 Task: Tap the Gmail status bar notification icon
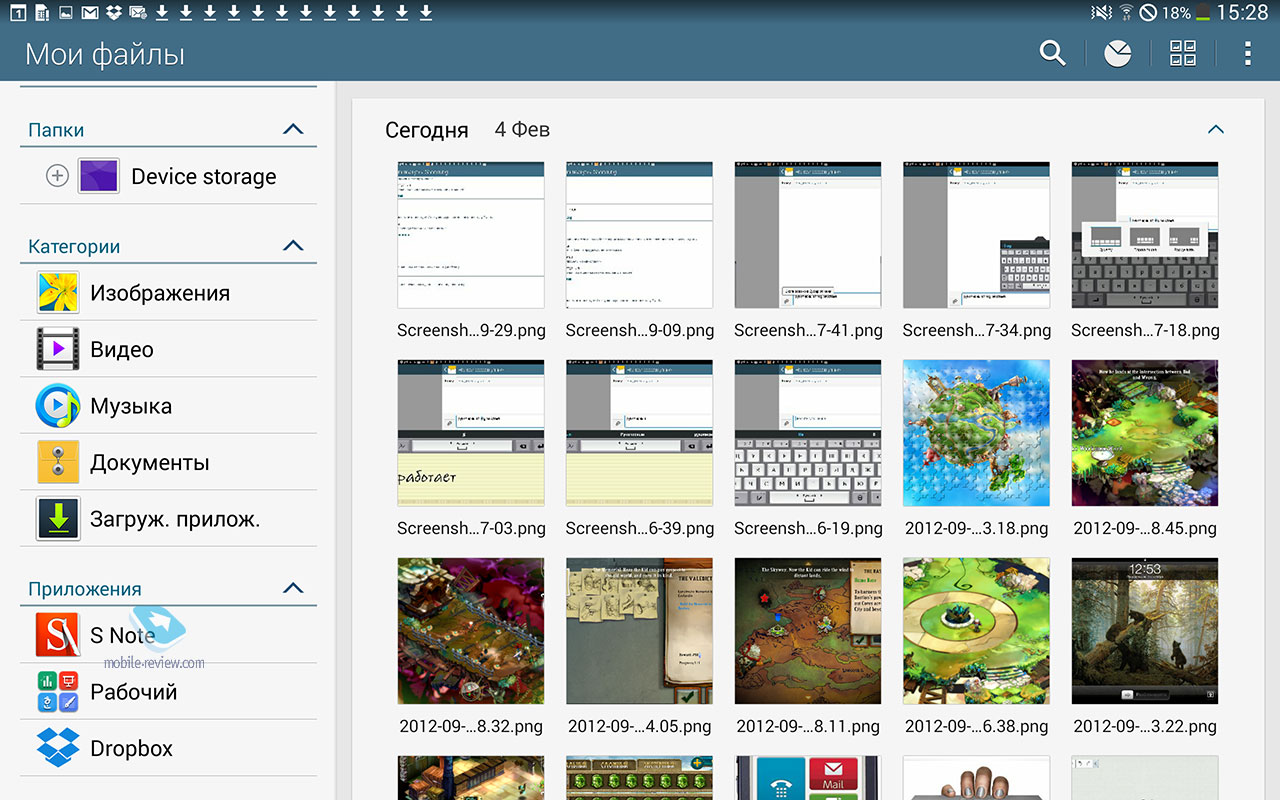(90, 13)
